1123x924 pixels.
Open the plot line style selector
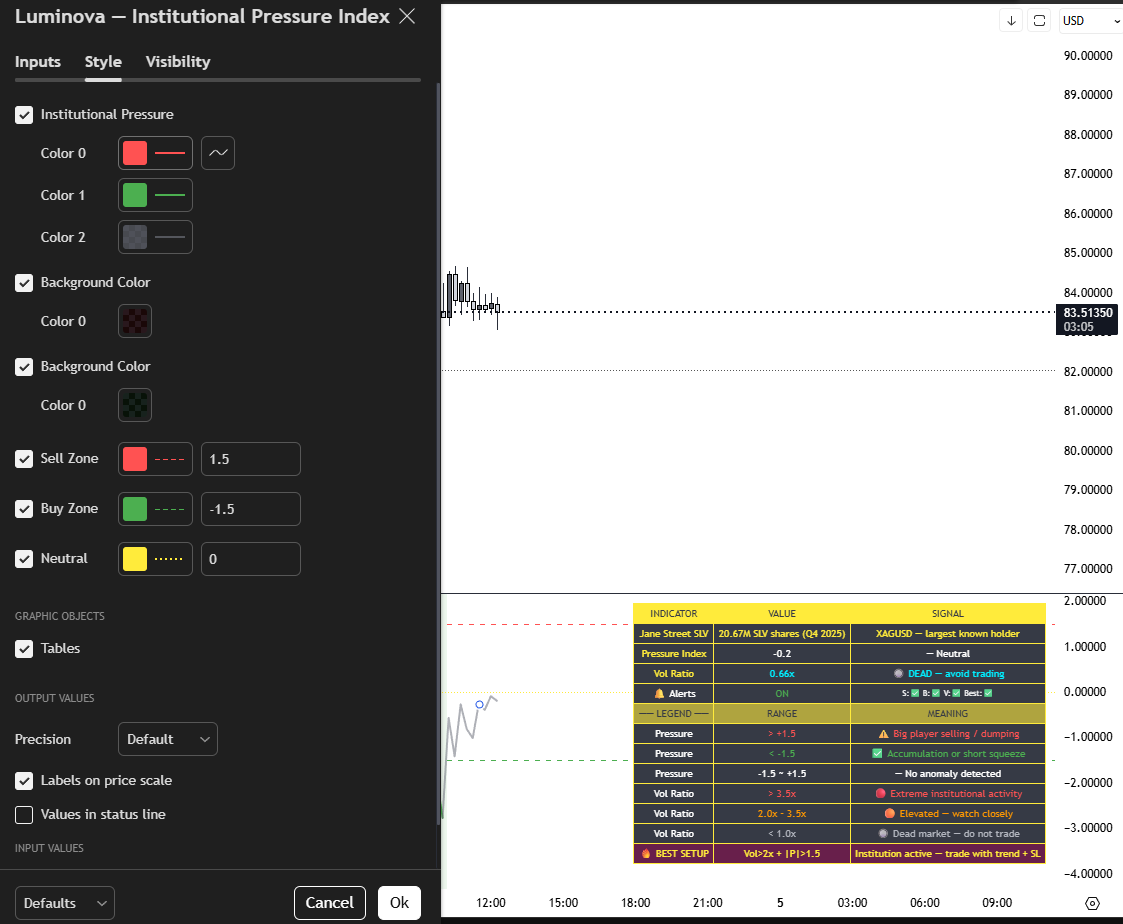click(218, 153)
